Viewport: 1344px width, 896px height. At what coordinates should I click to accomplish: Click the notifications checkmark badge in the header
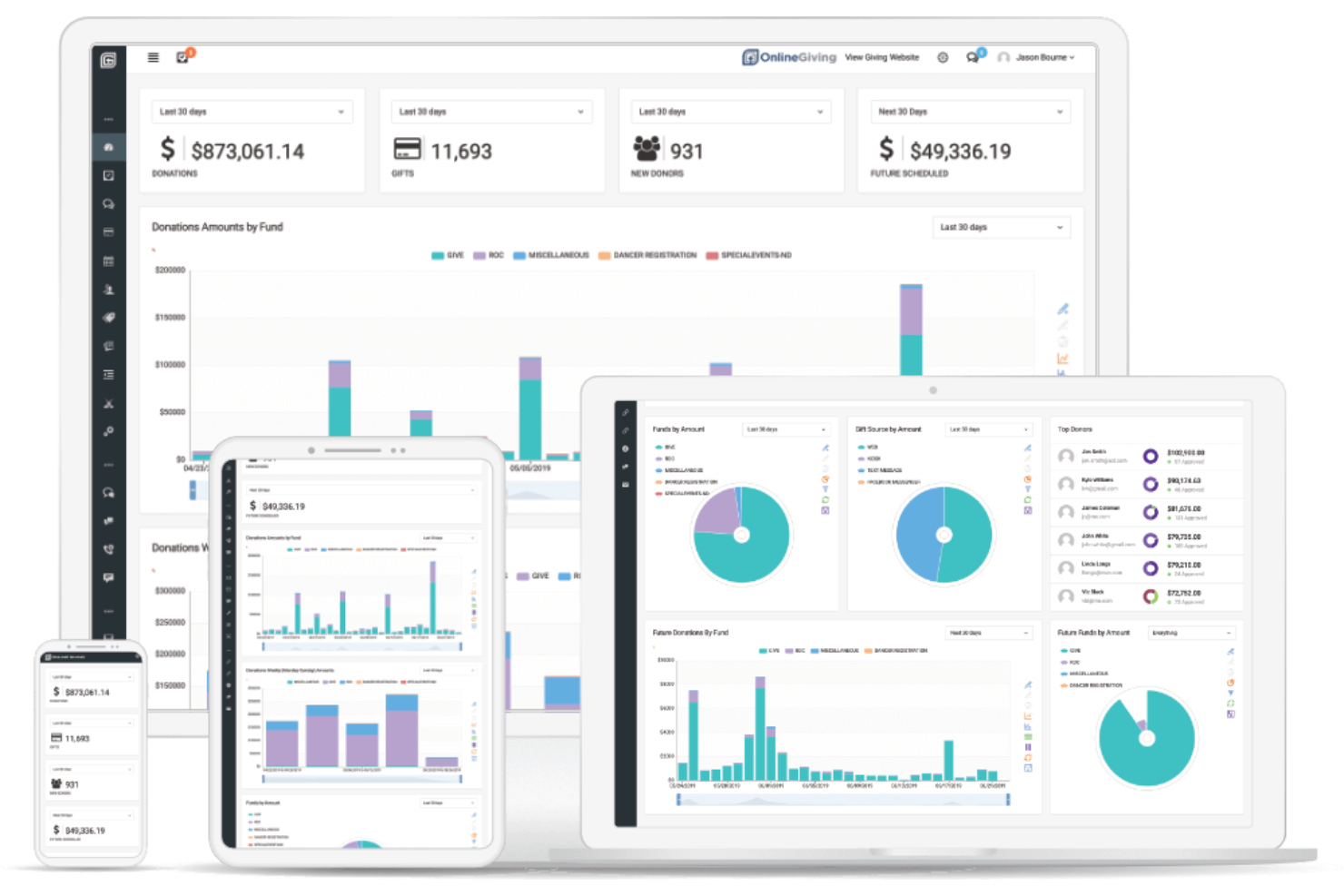(183, 56)
